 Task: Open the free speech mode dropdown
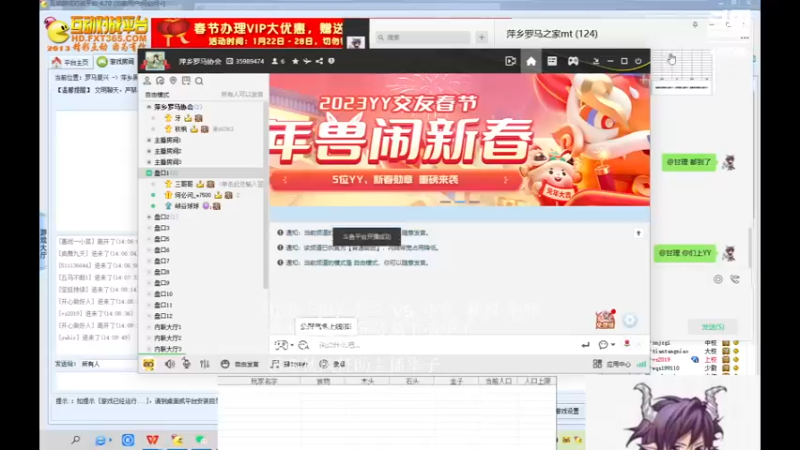click(240, 364)
